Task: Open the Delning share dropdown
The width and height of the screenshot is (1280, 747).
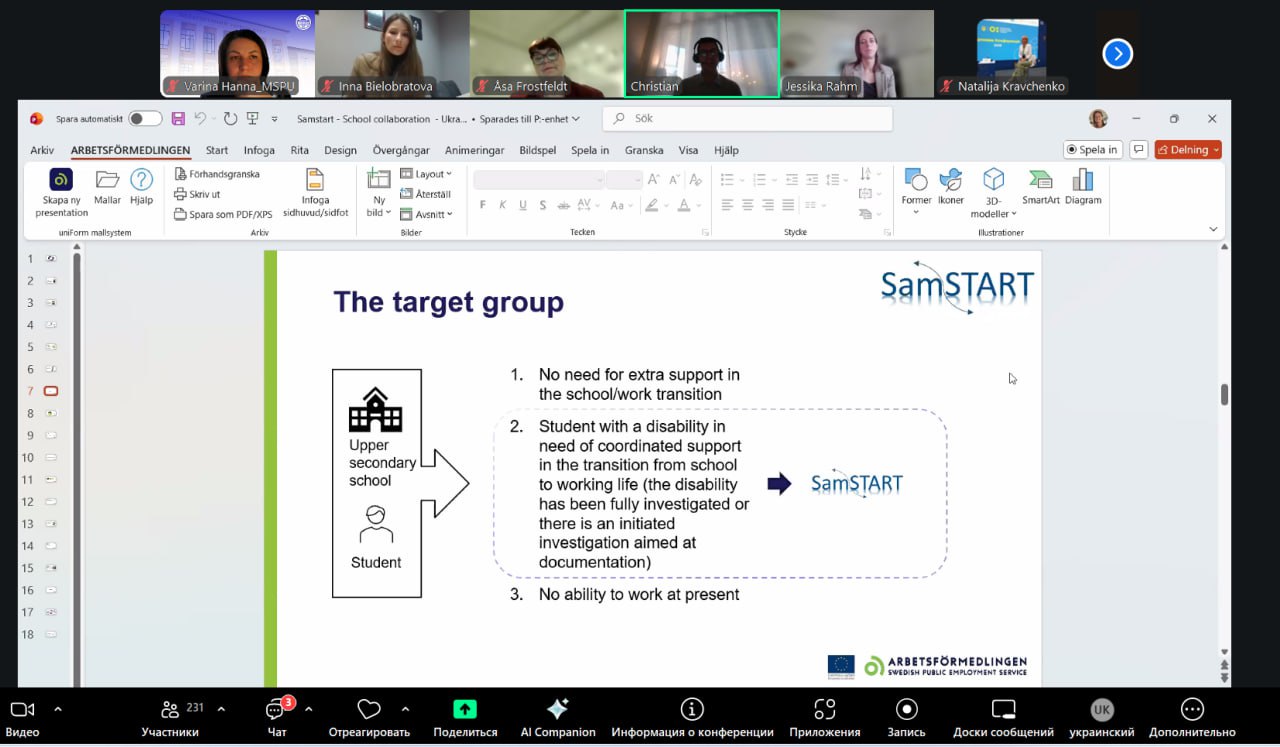Action: click(1188, 150)
